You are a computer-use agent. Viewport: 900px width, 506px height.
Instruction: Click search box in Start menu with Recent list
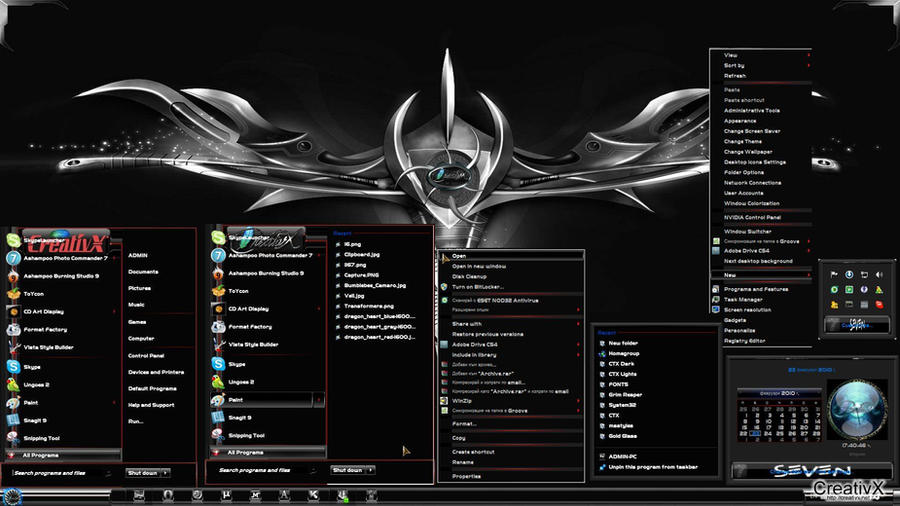click(x=264, y=470)
